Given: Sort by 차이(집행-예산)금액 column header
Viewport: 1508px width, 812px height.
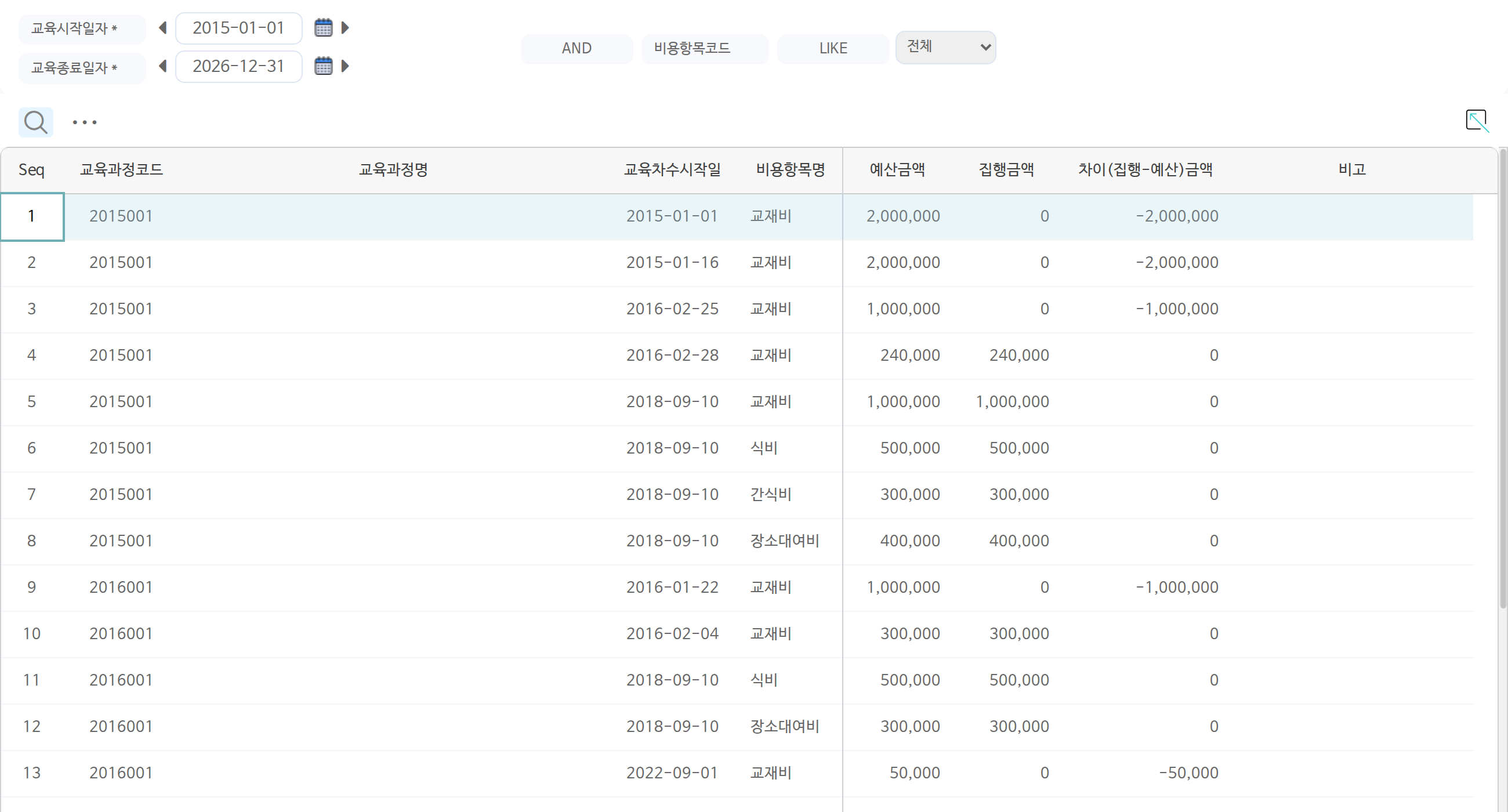Looking at the screenshot, I should 1145,170.
